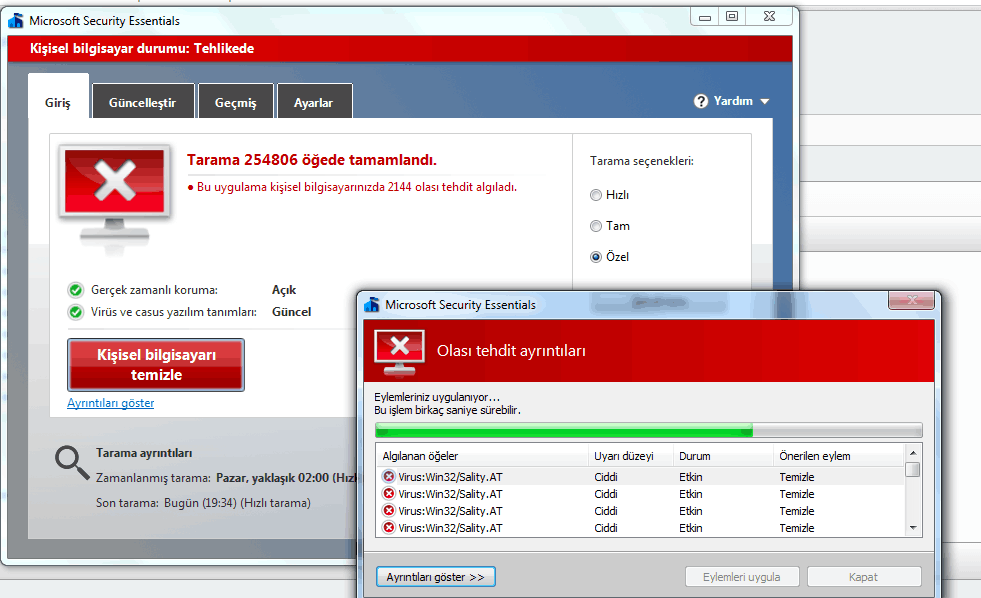Click the 'Açık' real-time protection value
The image size is (981, 598).
coord(284,290)
